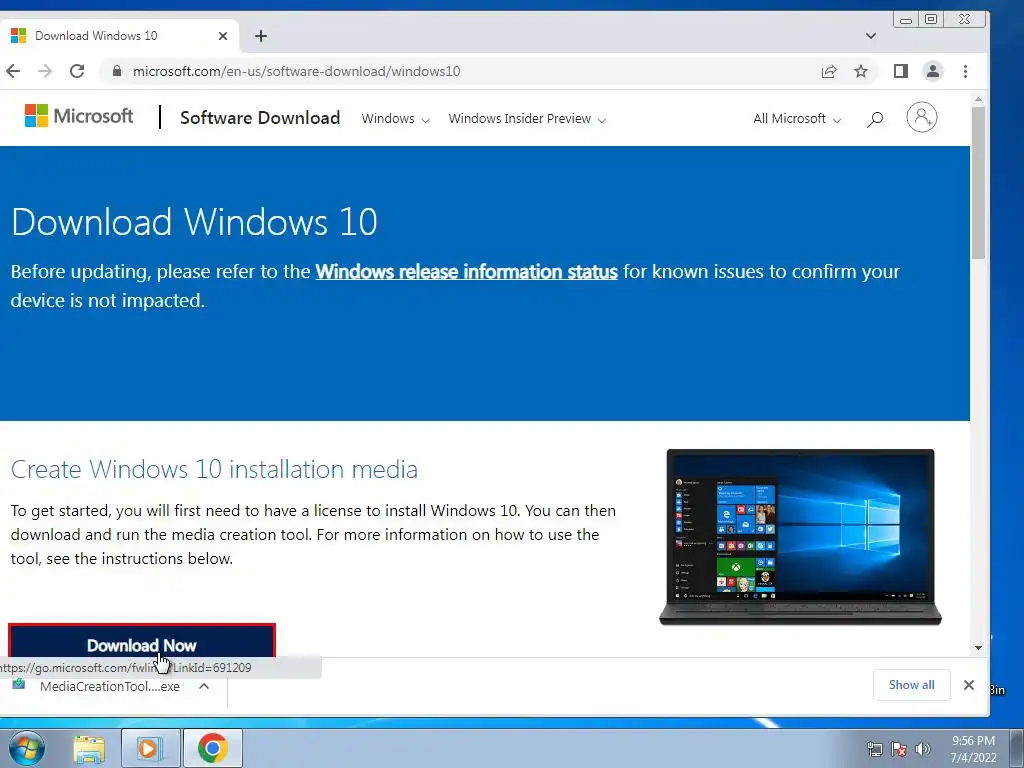Expand MediaCreationTool download options chevron
1024x768 pixels.
coord(204,686)
